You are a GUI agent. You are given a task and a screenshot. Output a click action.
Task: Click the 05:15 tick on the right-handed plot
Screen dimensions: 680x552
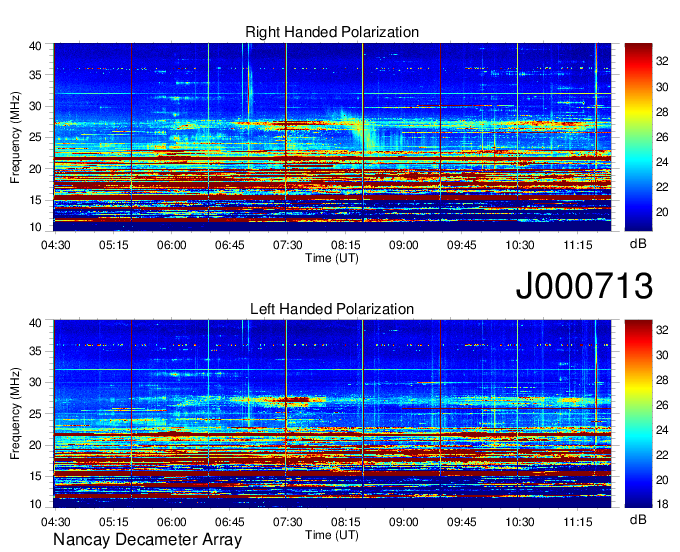pos(114,245)
